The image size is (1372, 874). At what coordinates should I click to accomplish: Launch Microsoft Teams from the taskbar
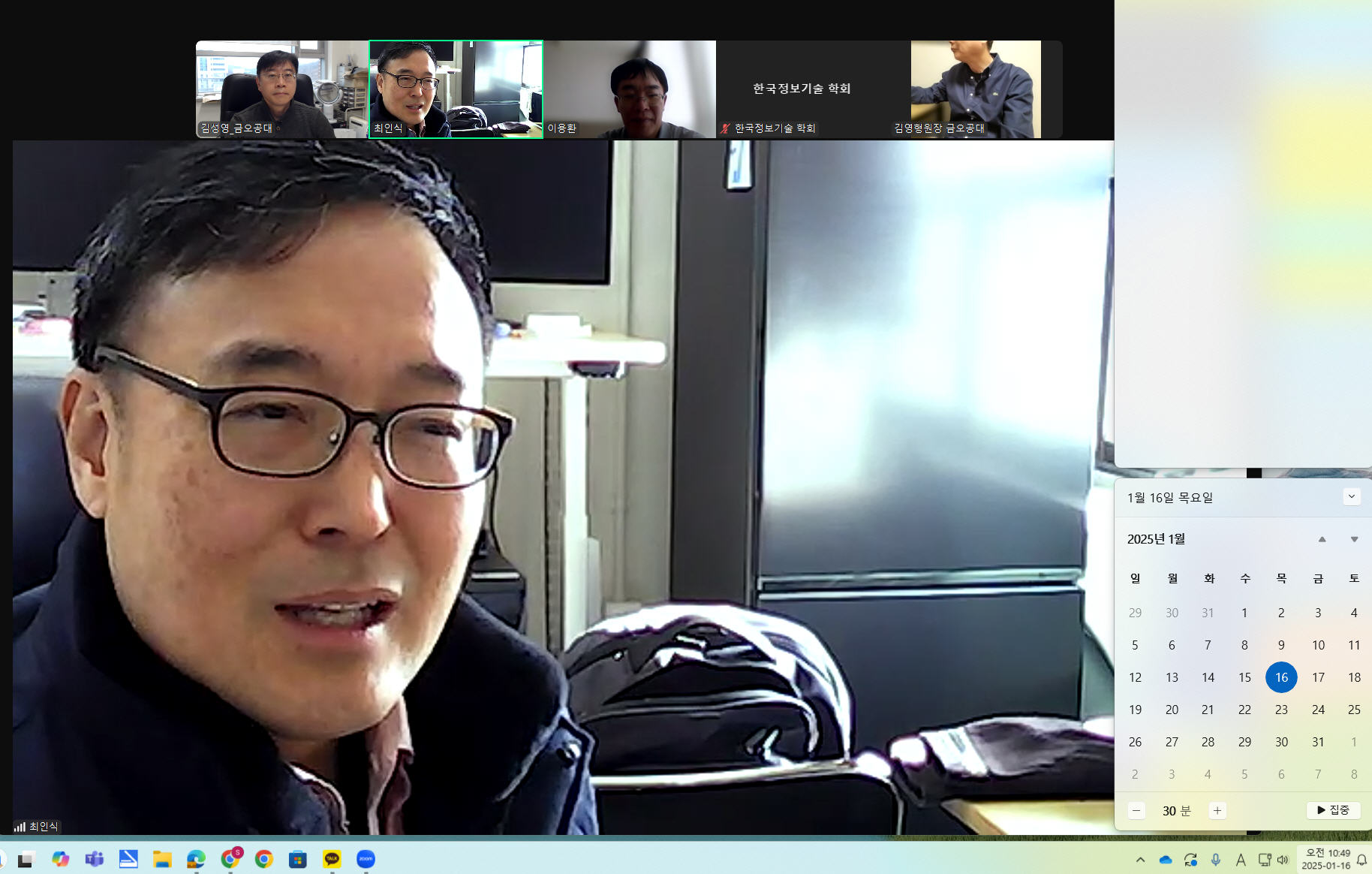coord(95,859)
